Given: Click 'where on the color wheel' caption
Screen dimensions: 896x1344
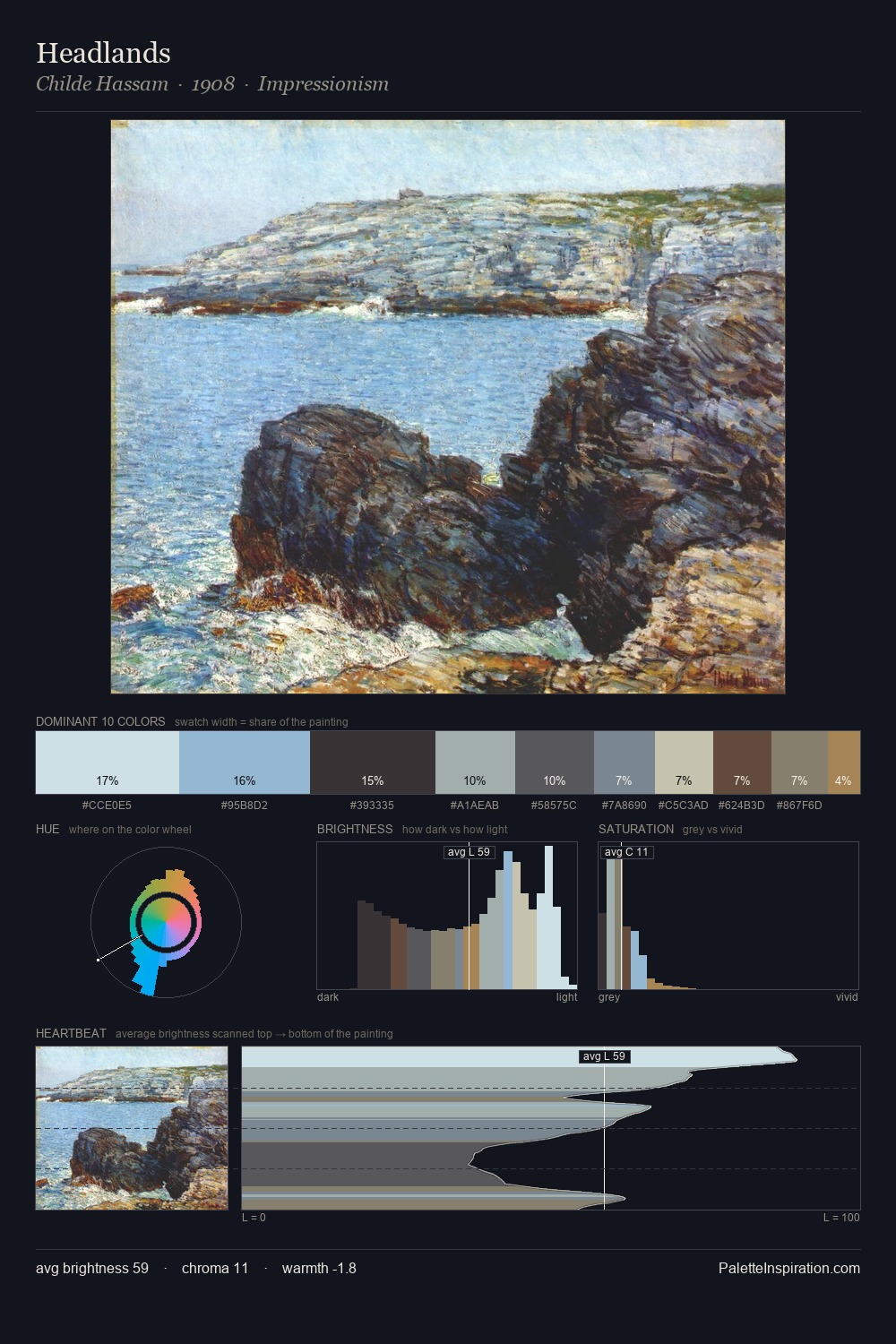Looking at the screenshot, I should click(130, 830).
